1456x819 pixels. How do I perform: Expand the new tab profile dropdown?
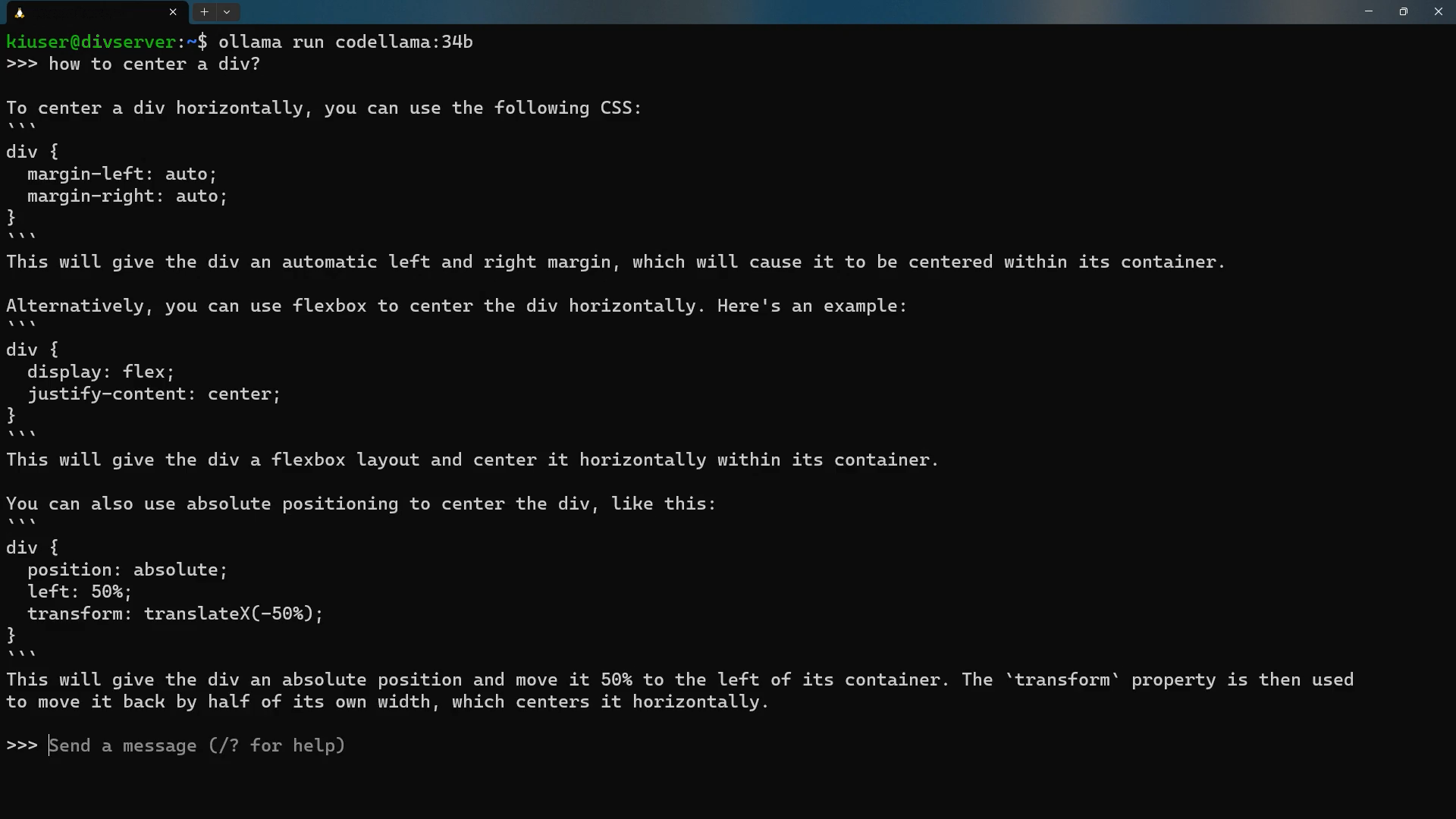click(227, 12)
